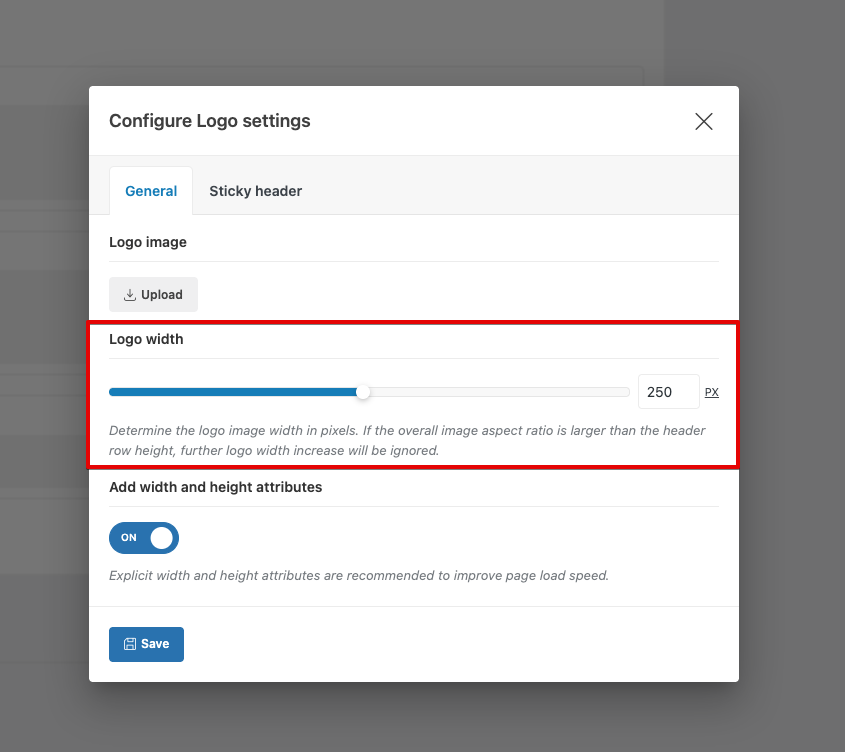Image resolution: width=845 pixels, height=752 pixels.
Task: Click the logo width help description
Action: (x=407, y=440)
